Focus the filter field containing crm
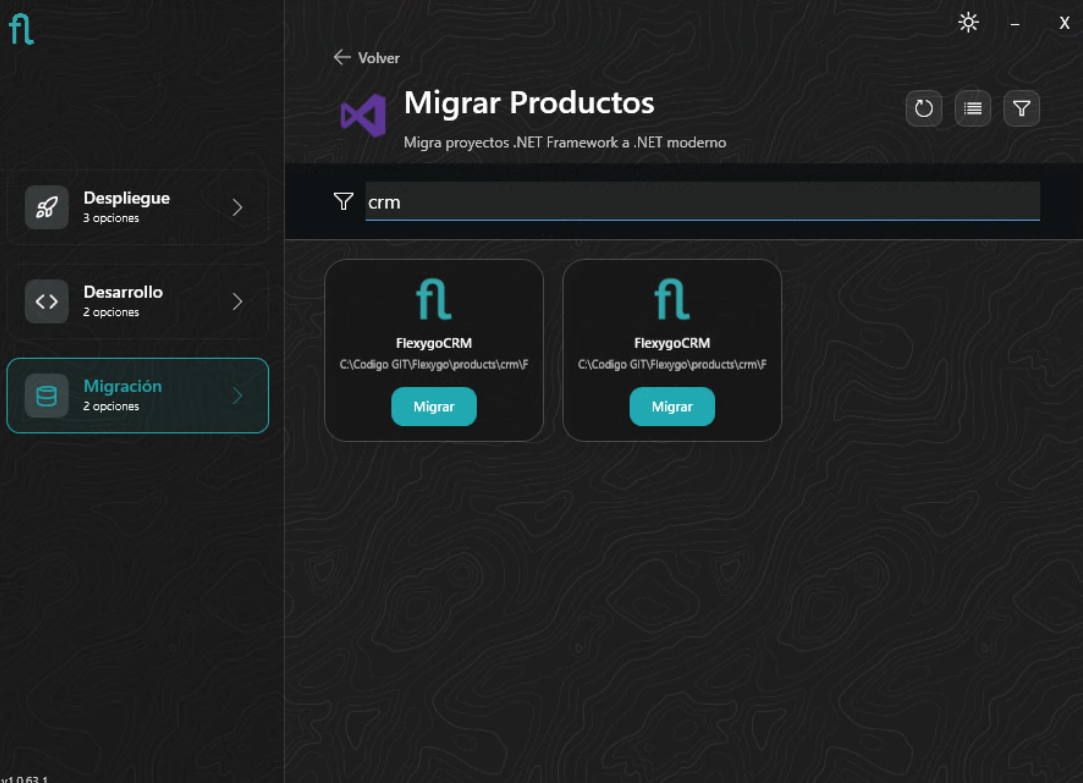The width and height of the screenshot is (1083, 783). (x=702, y=202)
